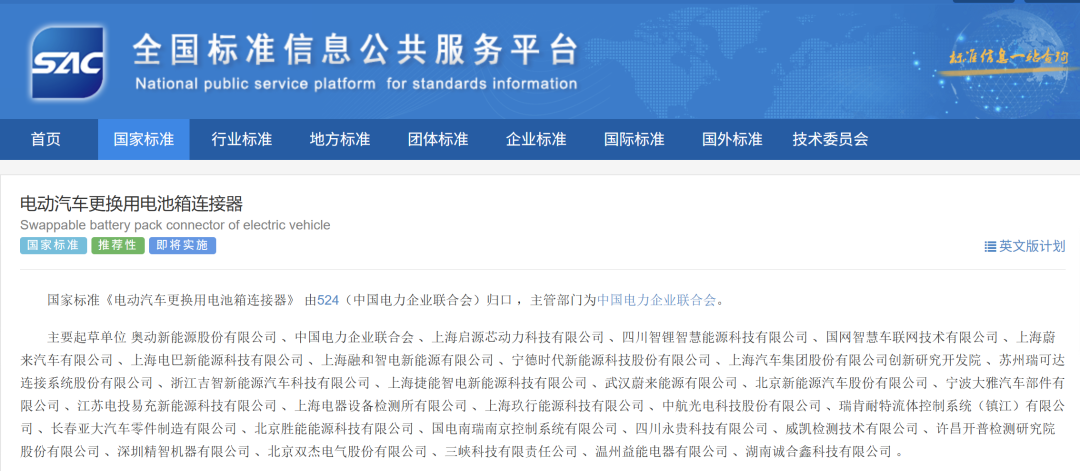
Task: Click 武汉蔚来能源有限公司 text
Action: (672, 382)
